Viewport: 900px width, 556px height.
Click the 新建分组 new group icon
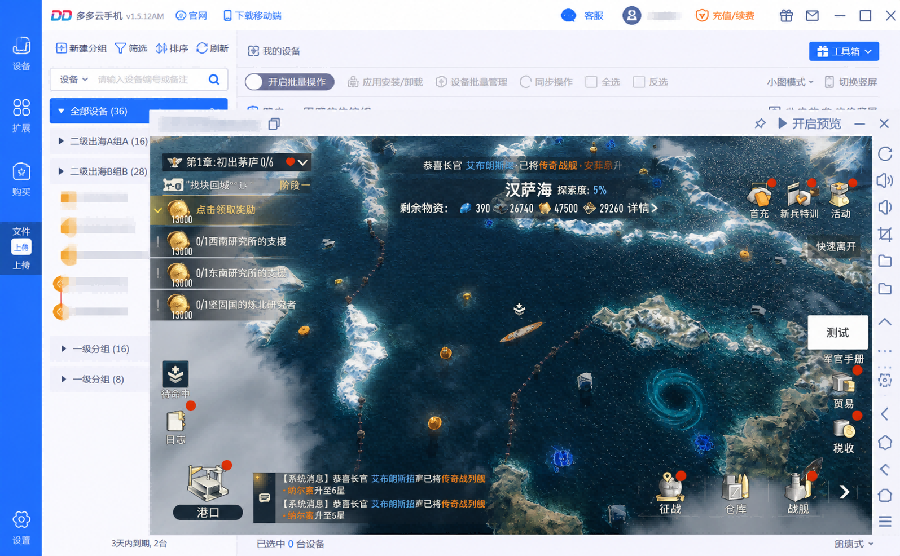tap(61, 48)
